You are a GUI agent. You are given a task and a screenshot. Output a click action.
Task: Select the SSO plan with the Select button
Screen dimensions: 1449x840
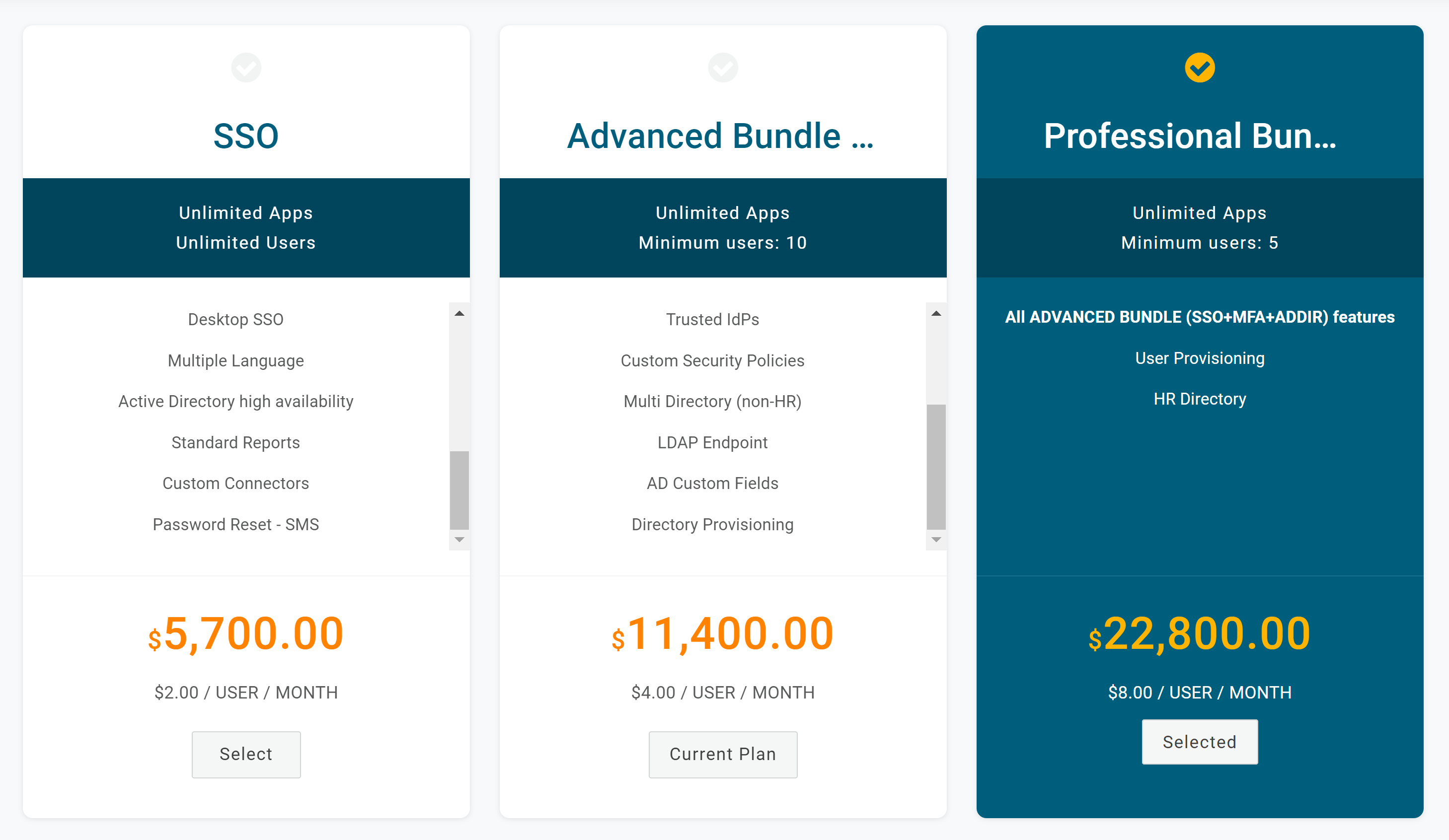(246, 755)
